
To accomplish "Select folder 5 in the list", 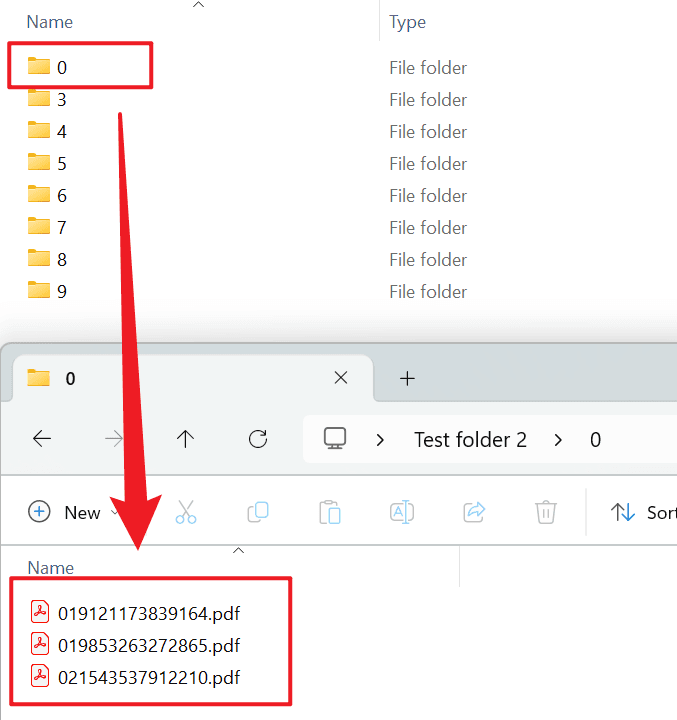I will pyautogui.click(x=62, y=163).
